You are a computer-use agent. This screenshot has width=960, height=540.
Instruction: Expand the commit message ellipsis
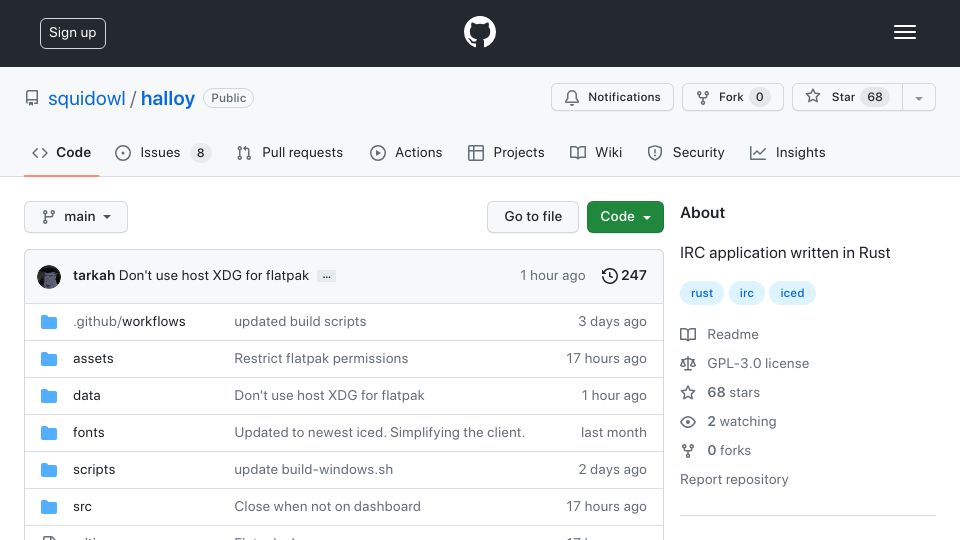click(326, 276)
